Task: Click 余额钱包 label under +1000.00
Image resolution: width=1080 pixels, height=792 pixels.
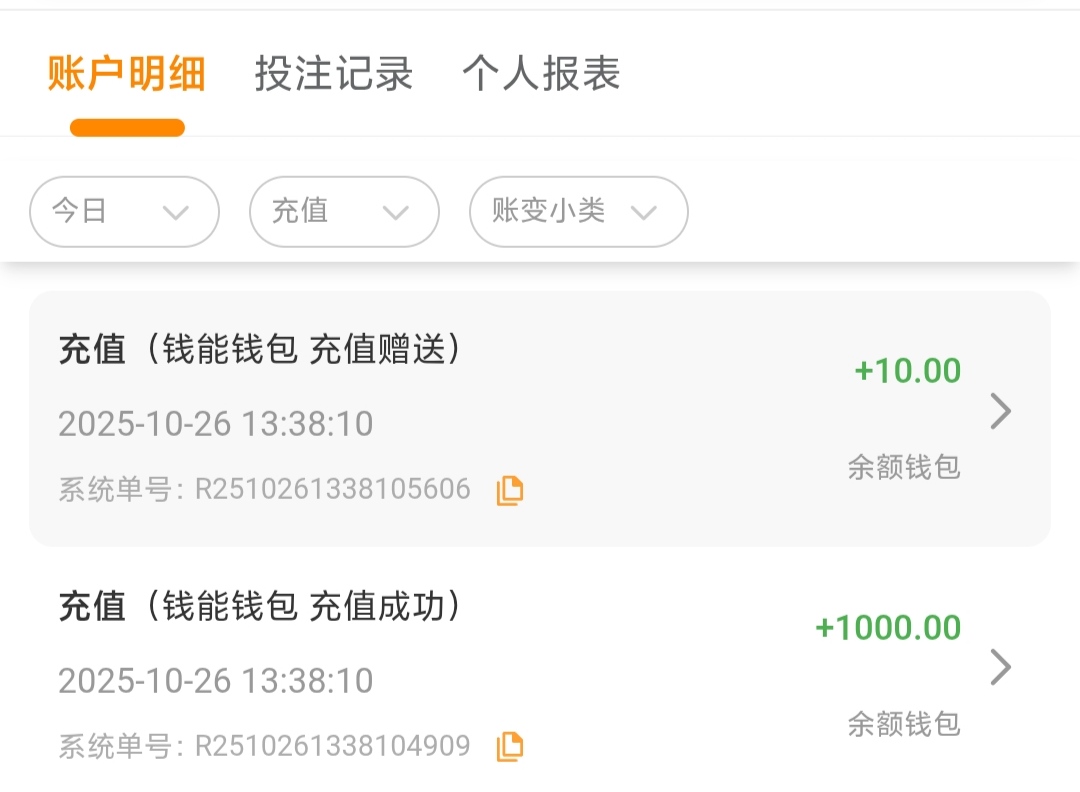Action: [x=904, y=724]
